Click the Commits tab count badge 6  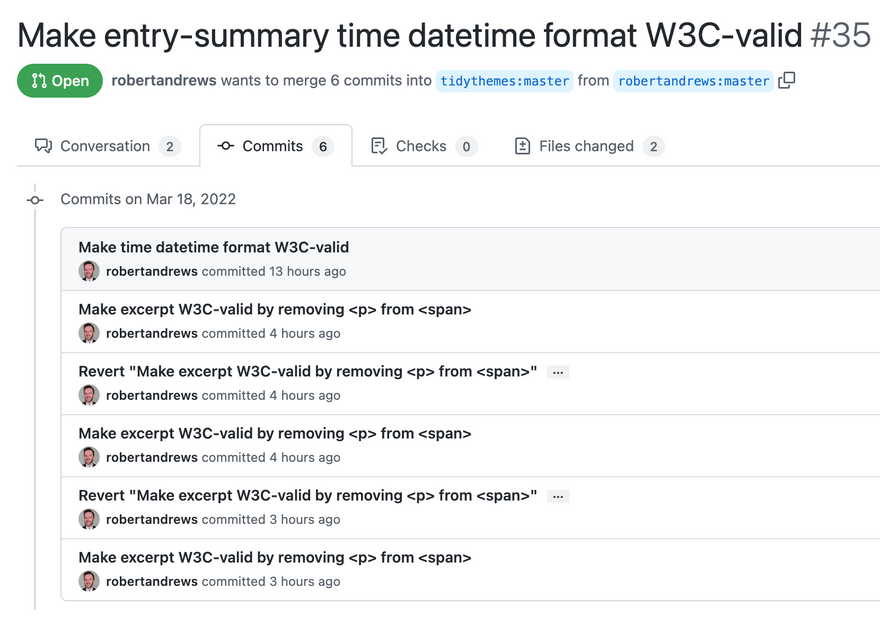pos(322,146)
